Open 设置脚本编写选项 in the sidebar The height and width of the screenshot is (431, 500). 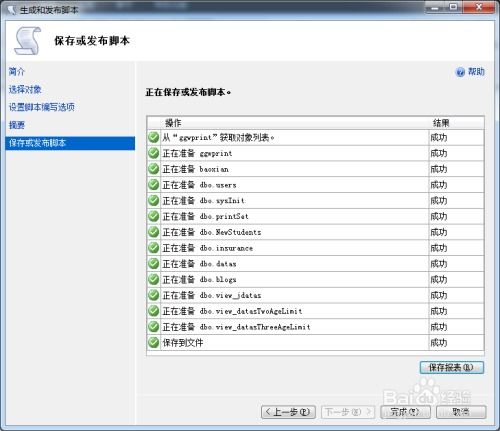[42, 107]
